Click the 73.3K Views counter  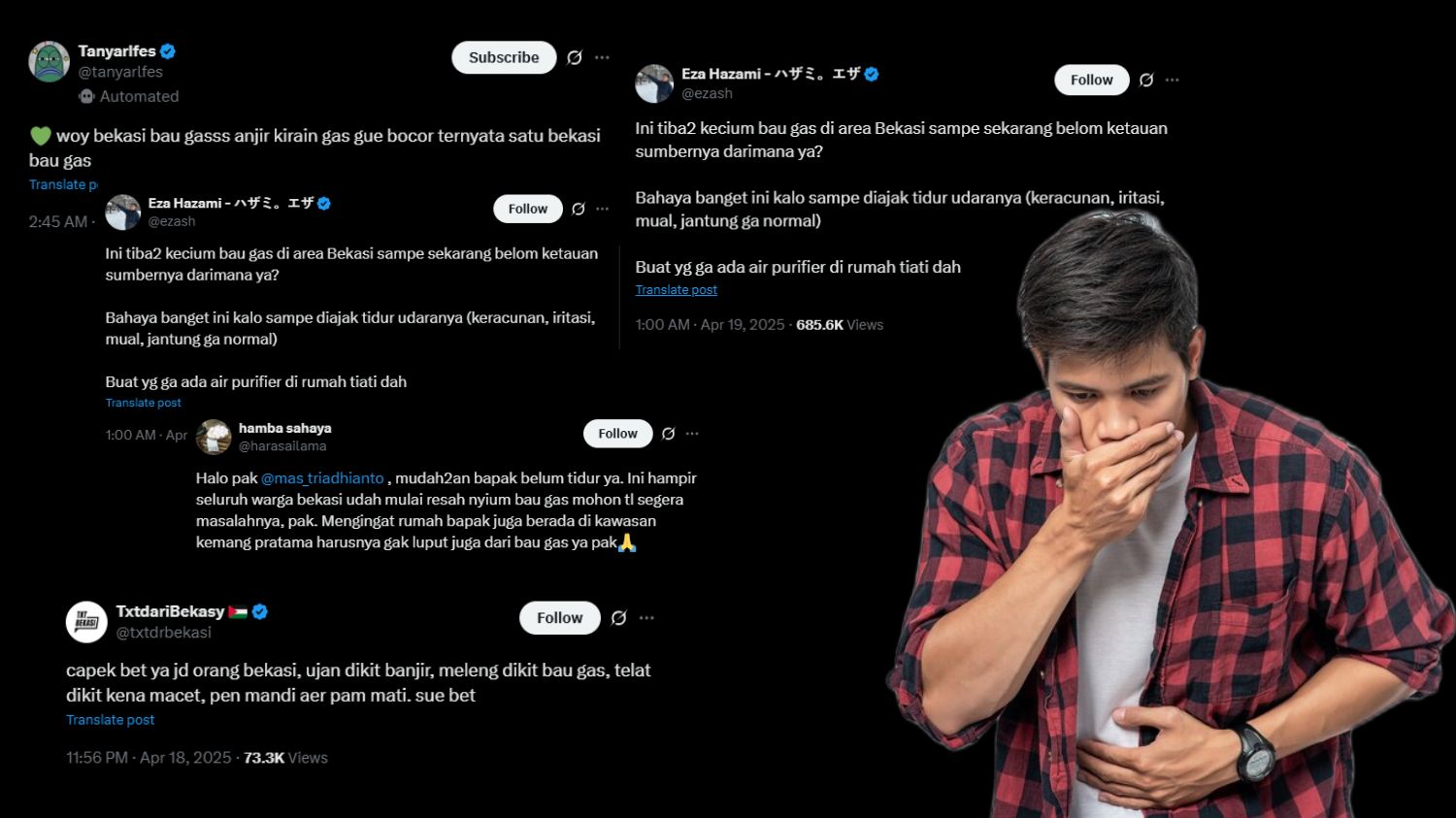(285, 758)
